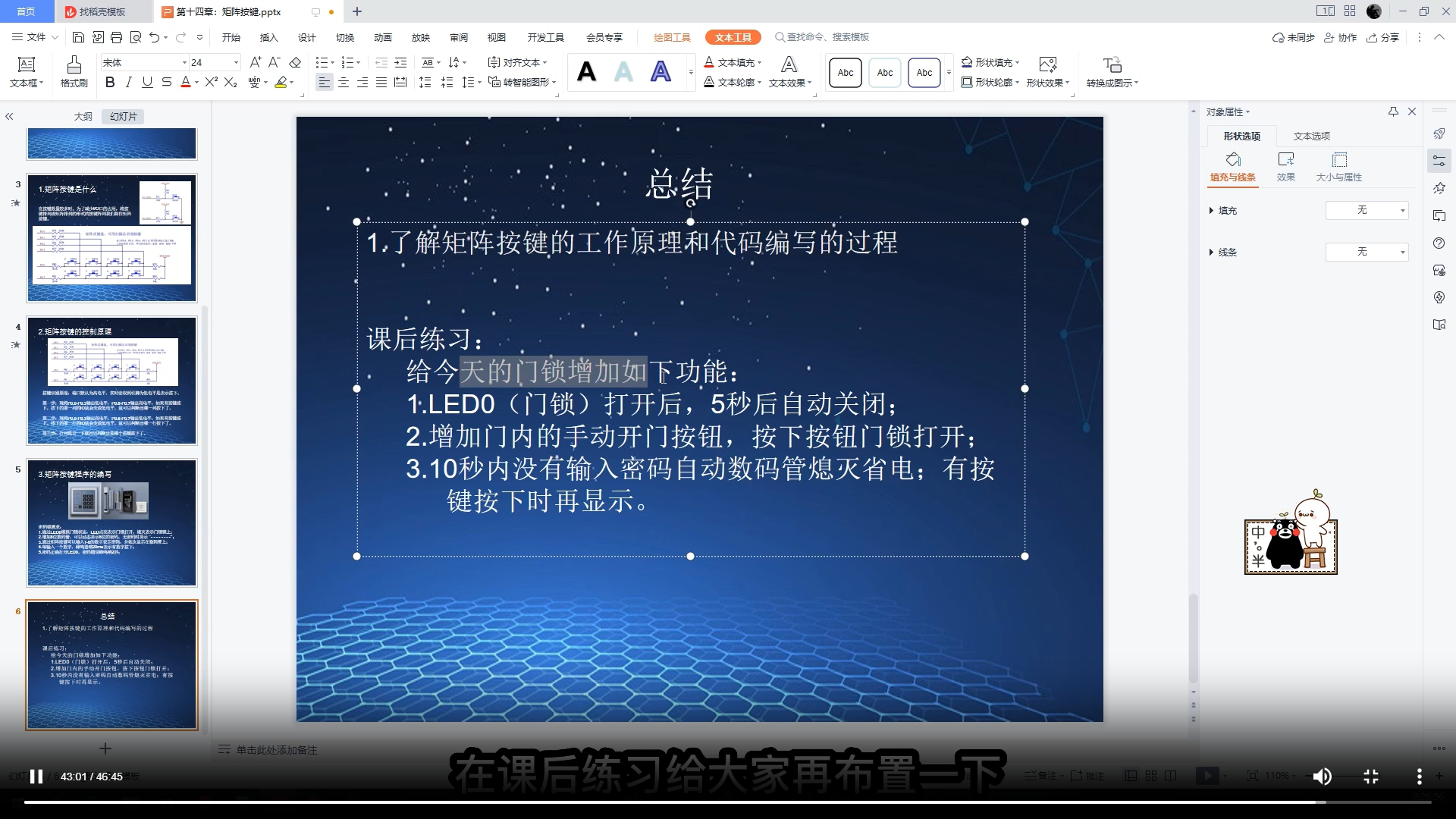Select slide 3 thumbnail 矩阵按键是什么
1456x819 pixels.
[112, 238]
